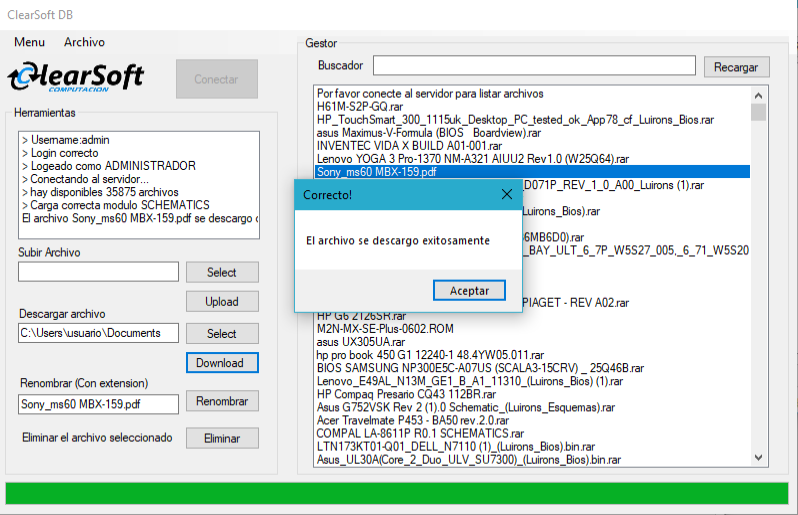Select BIOS SAMSUNG NP300E5C-A07US file entry
Screen dimensions: 798x515
480,368
